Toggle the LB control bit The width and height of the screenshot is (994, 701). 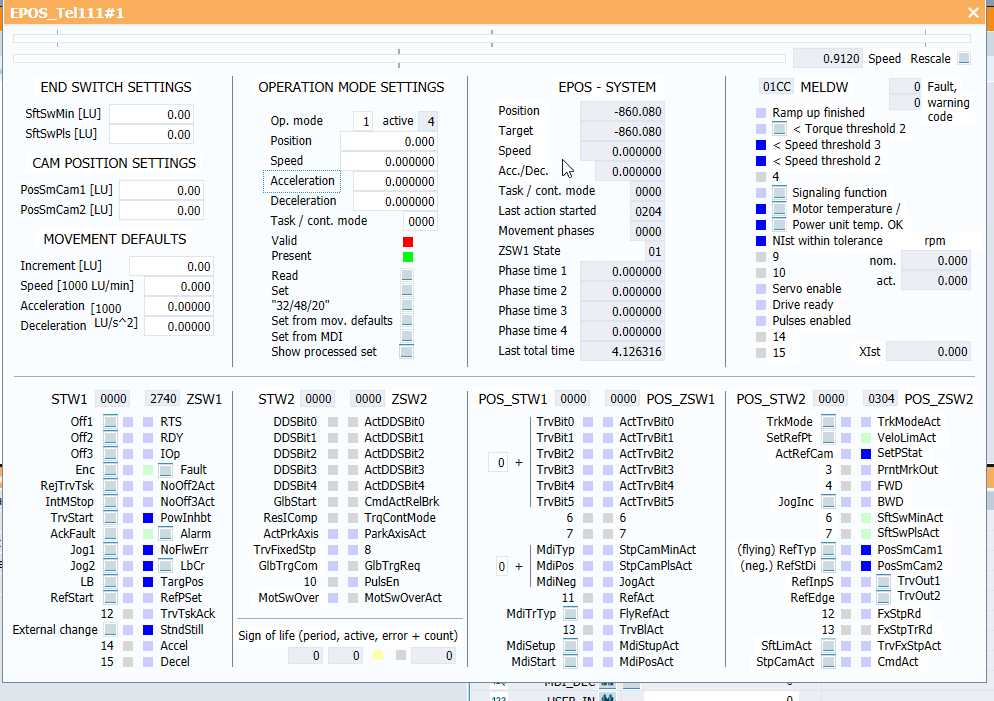[110, 582]
